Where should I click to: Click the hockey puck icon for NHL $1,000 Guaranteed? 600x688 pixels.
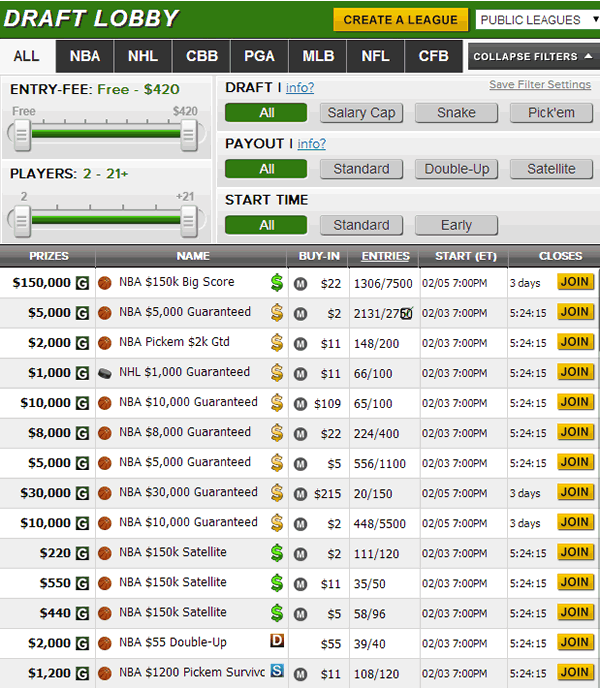(x=104, y=373)
